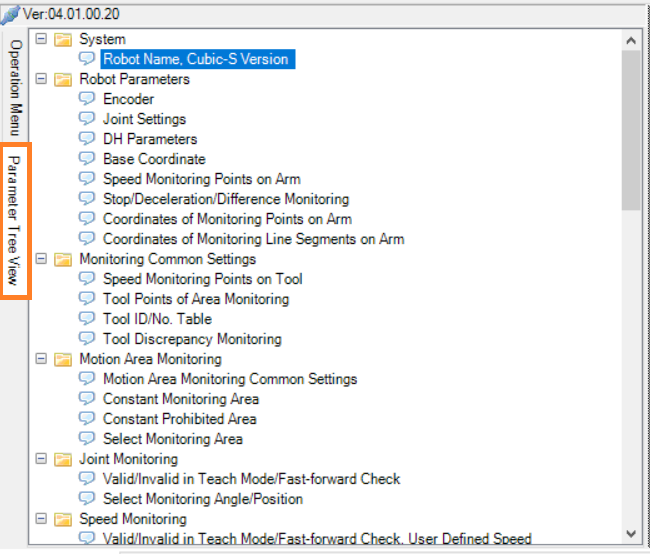Screen dimensions: 650x554
Task: Click bubble icon beside Speed Monitoring Points on Arm
Action: (87, 179)
